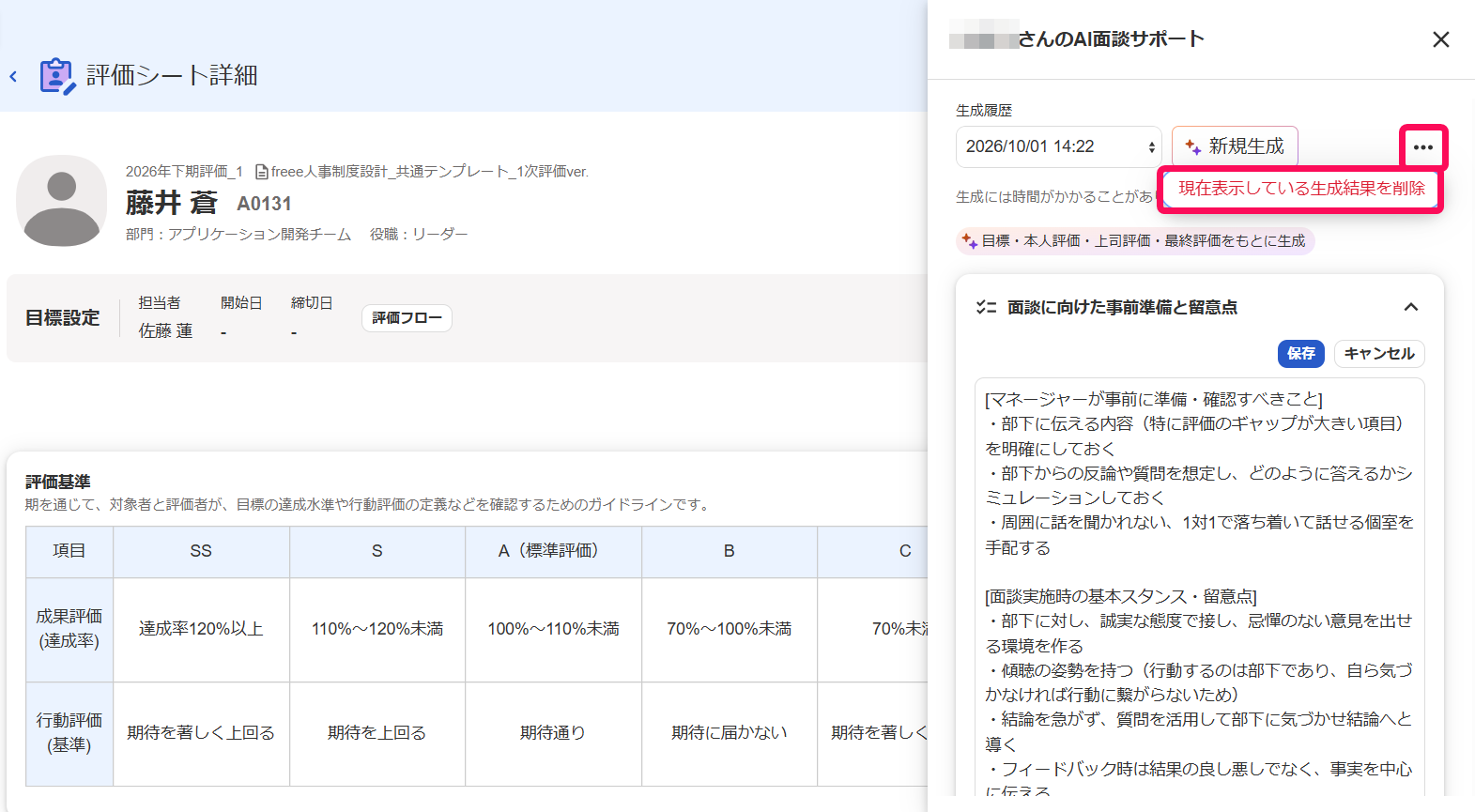This screenshot has width=1475, height=812.
Task: Click the 期待を上回る table cell
Action: point(377,733)
